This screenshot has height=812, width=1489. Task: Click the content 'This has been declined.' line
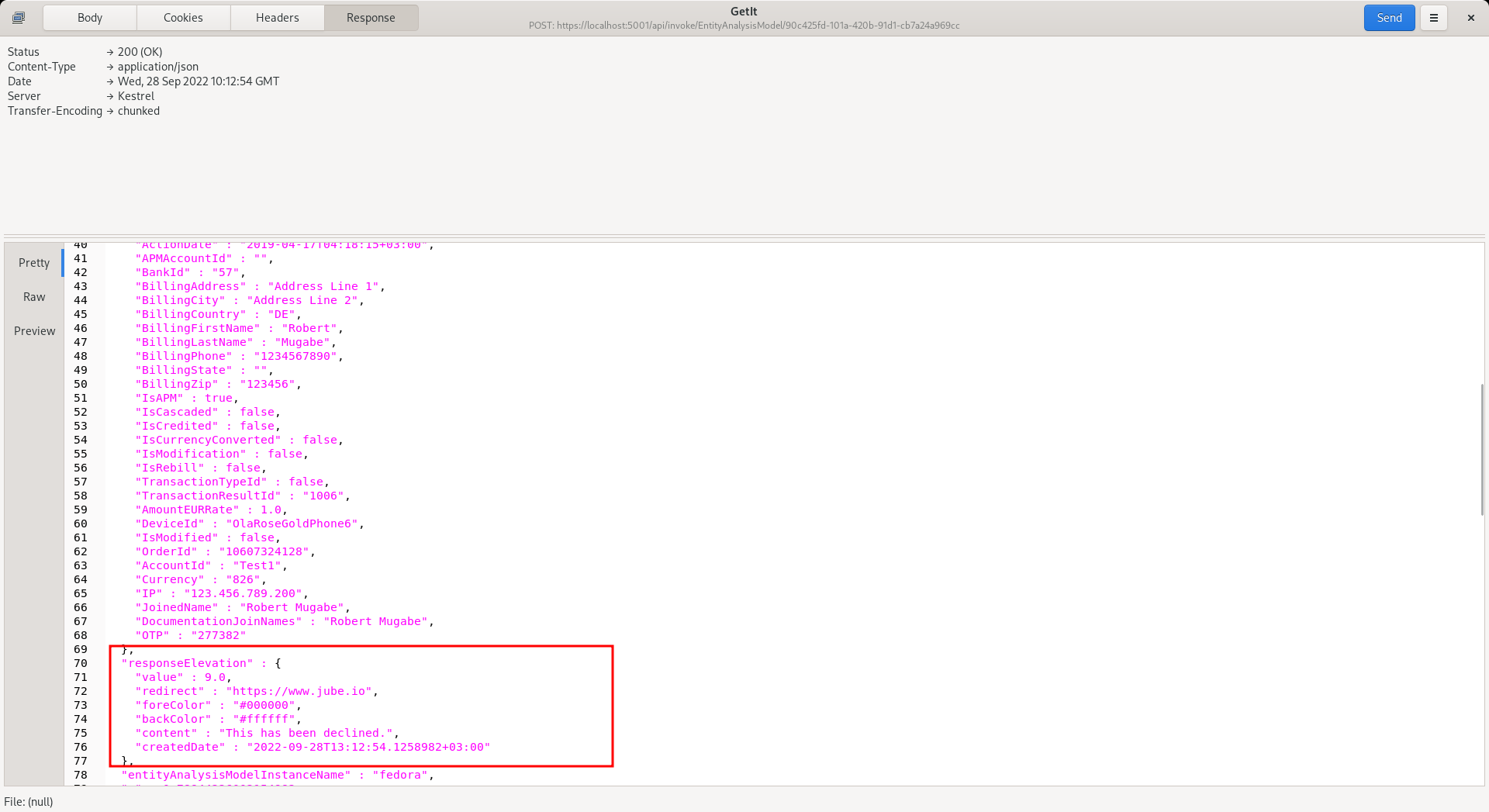[x=267, y=733]
